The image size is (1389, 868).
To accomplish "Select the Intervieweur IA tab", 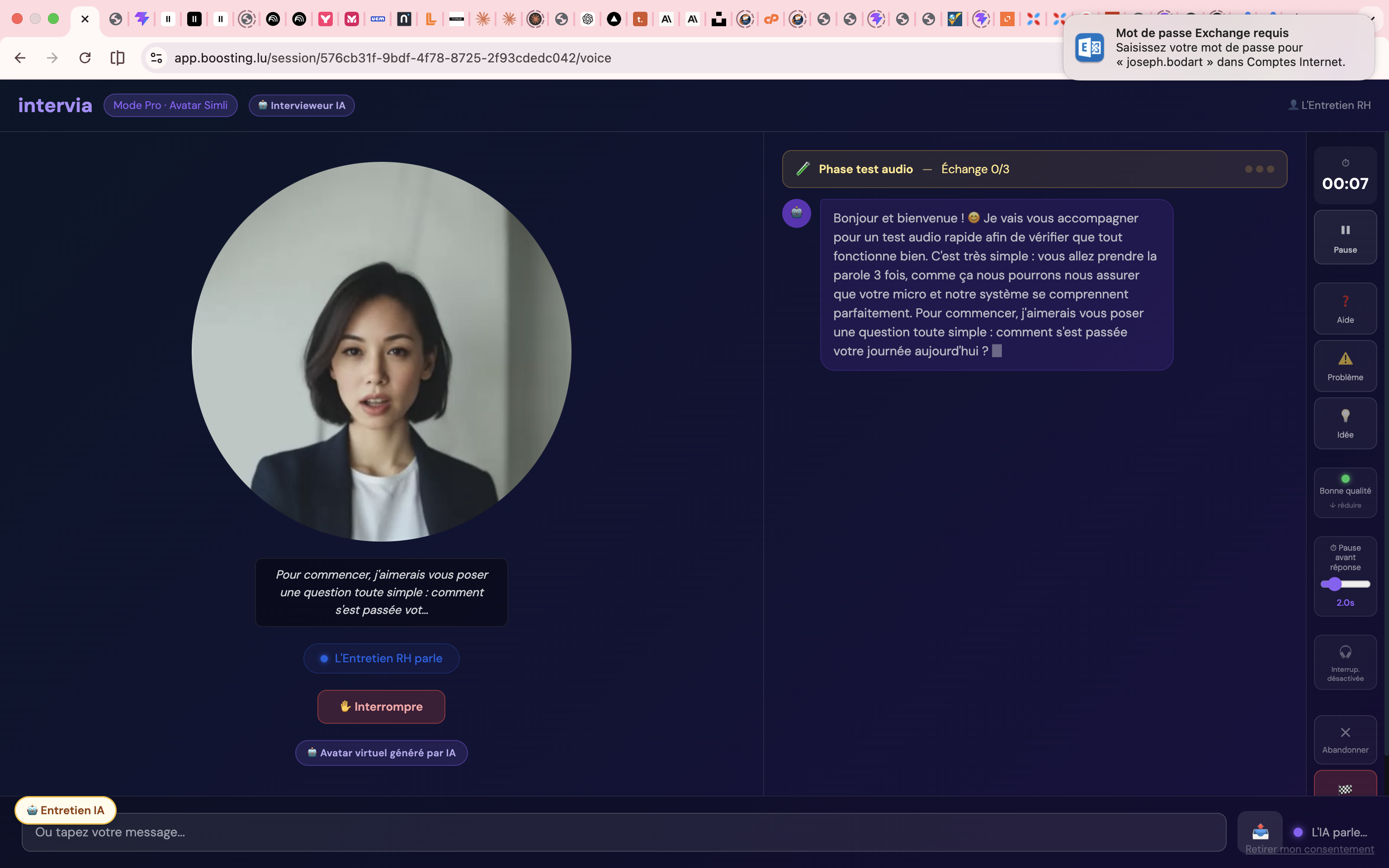I will click(x=301, y=105).
